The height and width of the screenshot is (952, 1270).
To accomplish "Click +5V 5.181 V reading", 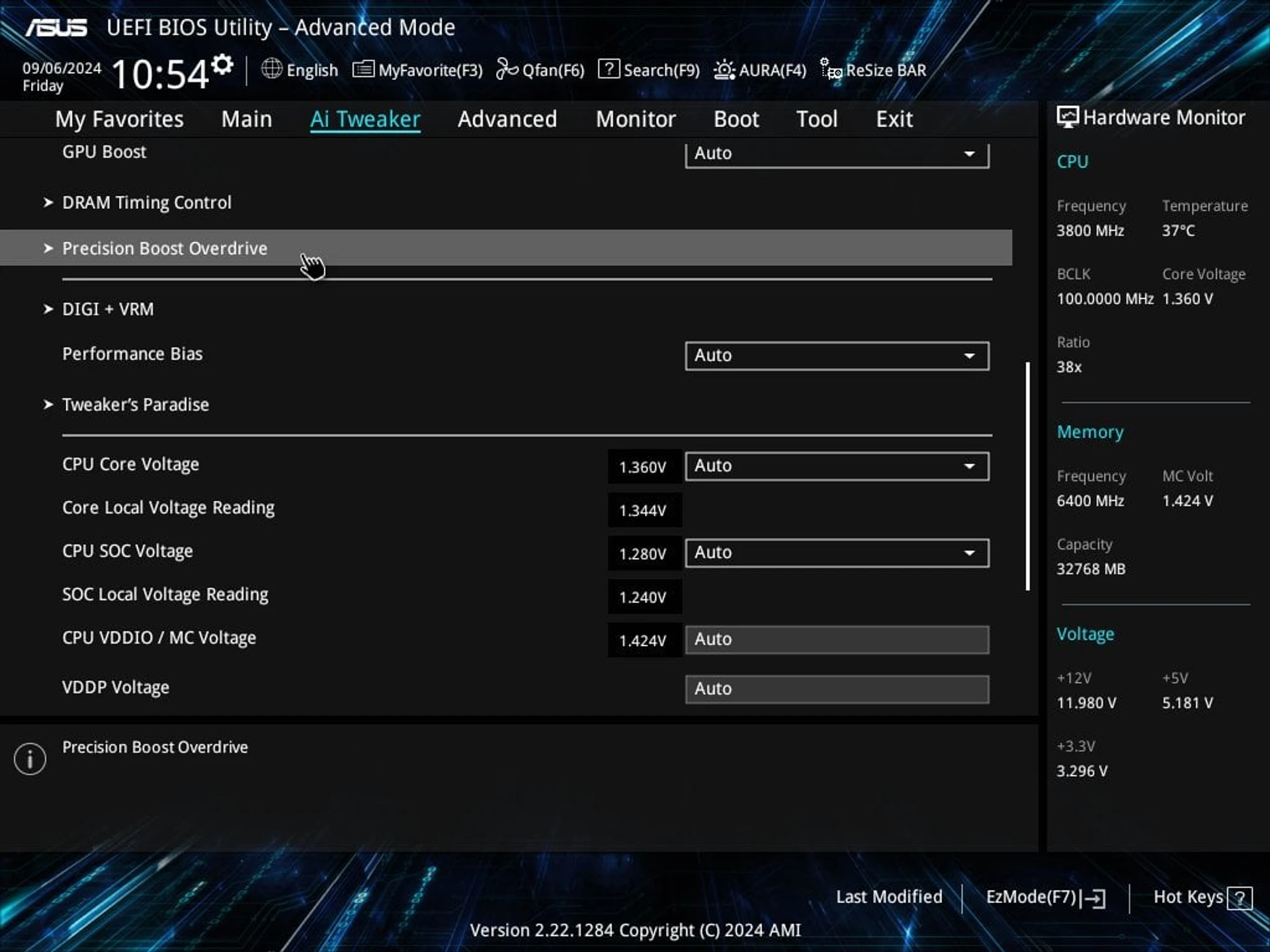I will click(x=1188, y=703).
